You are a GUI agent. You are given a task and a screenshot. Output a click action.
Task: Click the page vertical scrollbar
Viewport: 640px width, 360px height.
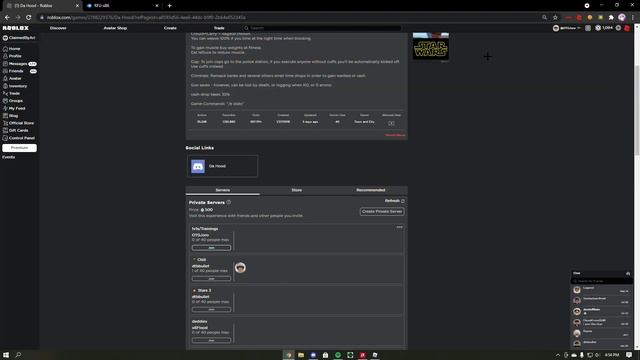coord(637,110)
